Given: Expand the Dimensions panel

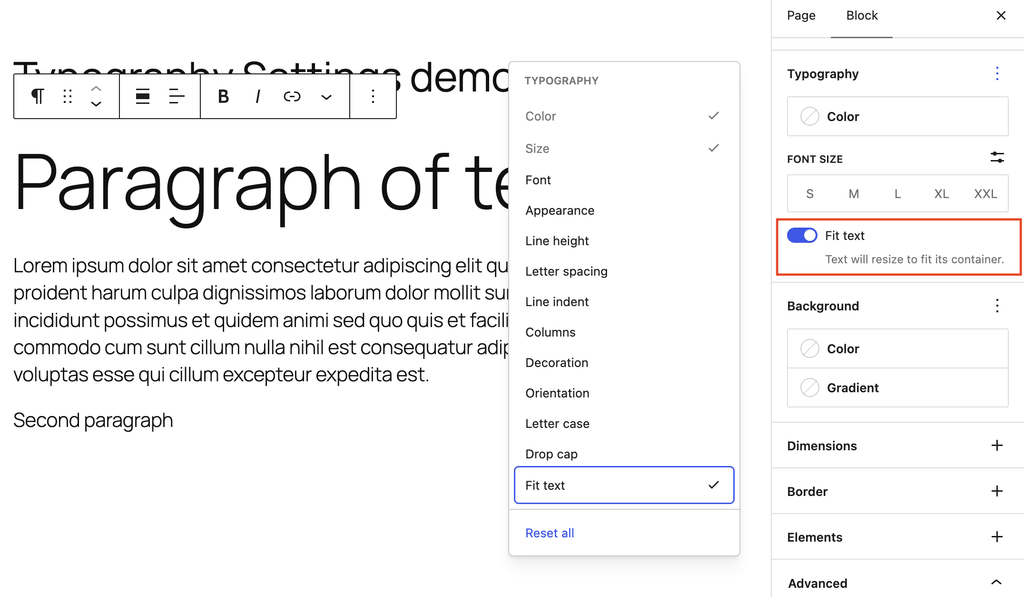Looking at the screenshot, I should coord(897,445).
